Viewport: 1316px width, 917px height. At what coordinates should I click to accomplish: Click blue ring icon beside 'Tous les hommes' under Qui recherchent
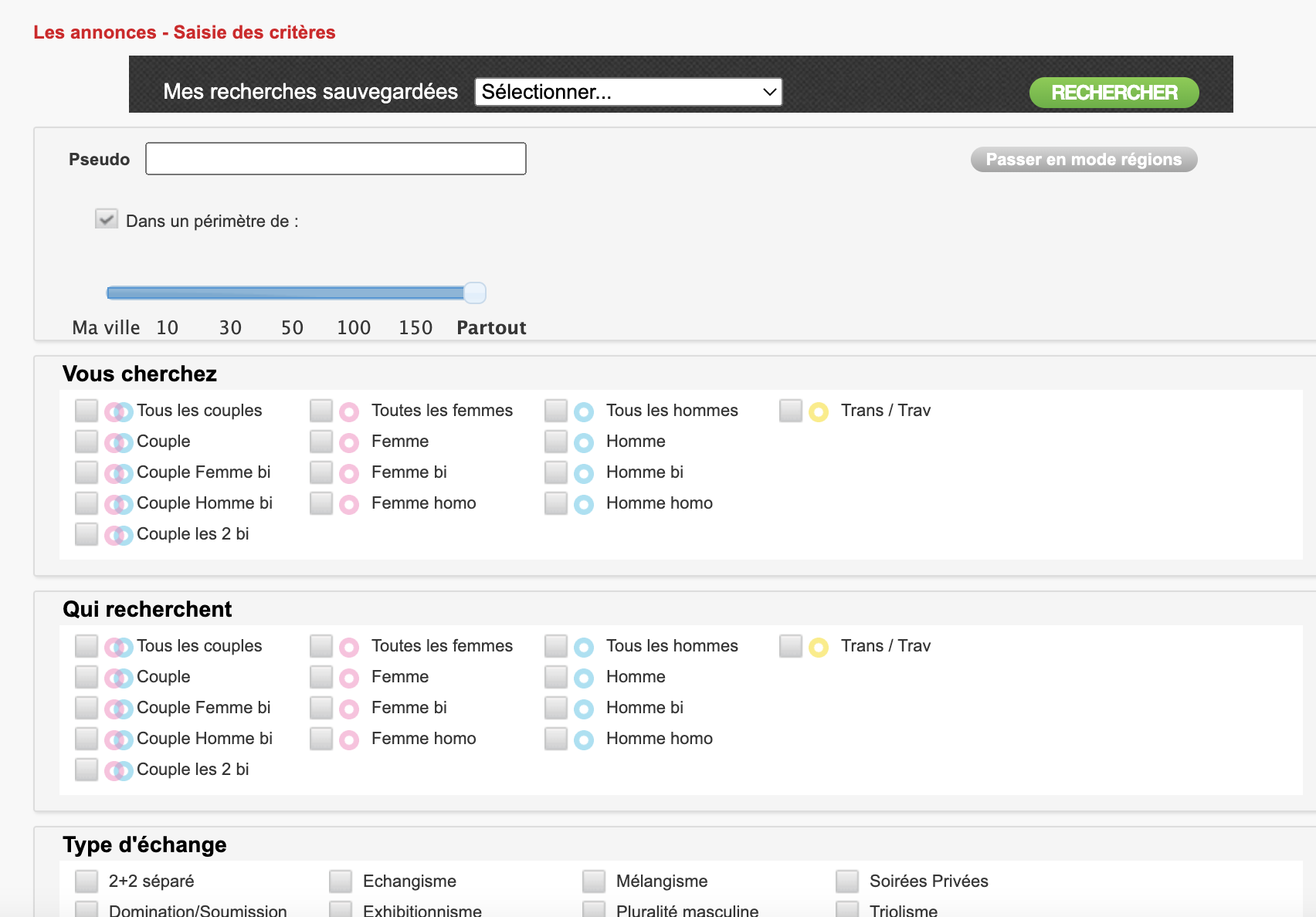584,648
